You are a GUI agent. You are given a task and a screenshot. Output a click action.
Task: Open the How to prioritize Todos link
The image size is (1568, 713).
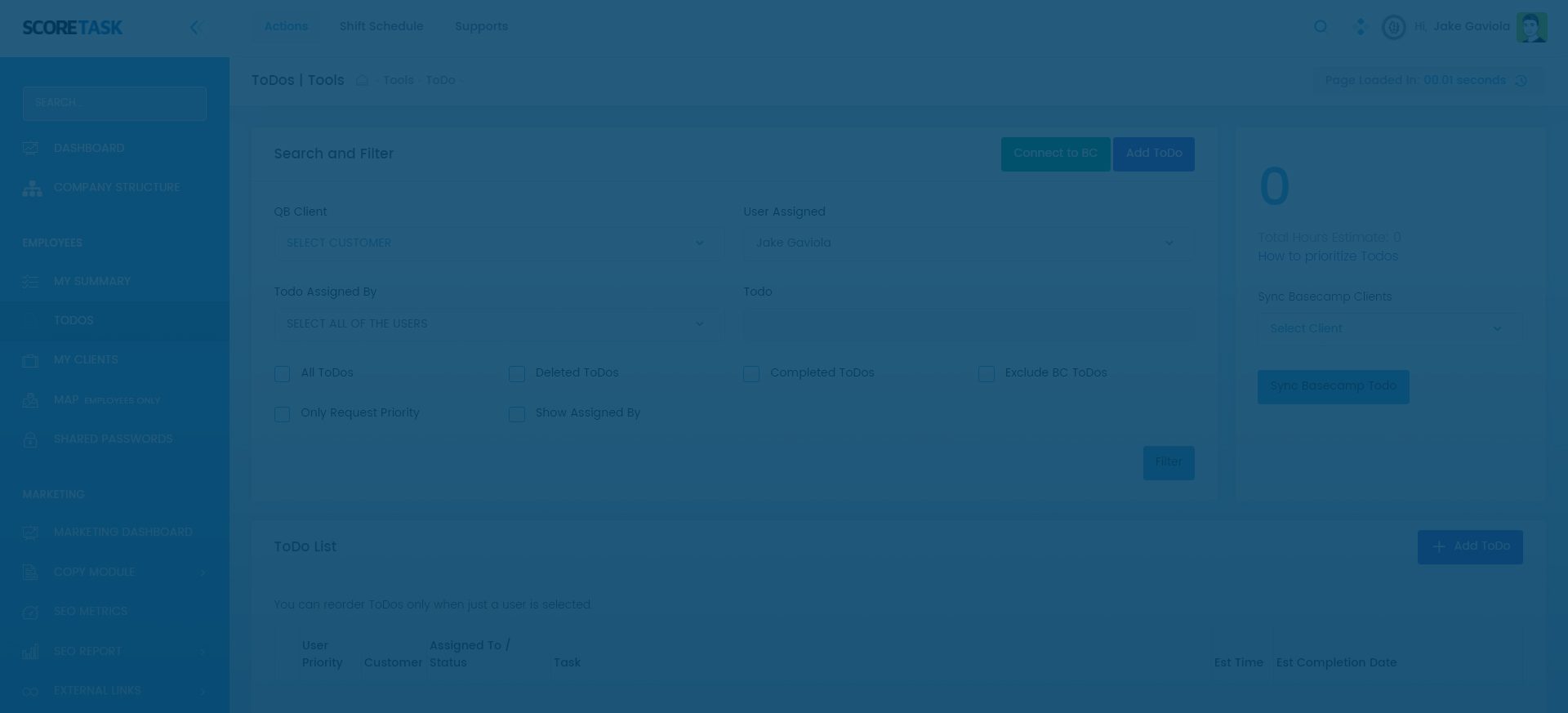1328,256
